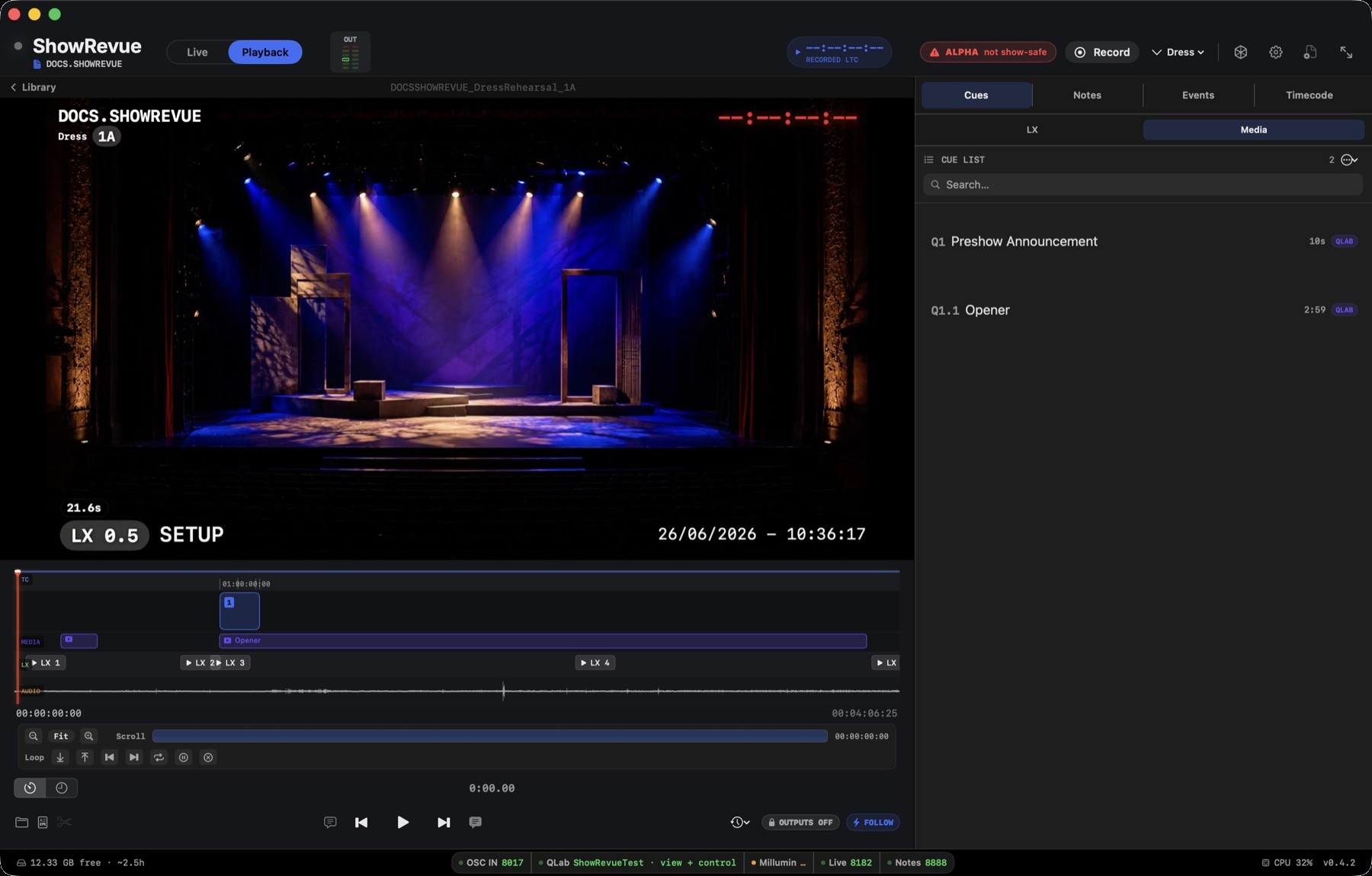Start playback with the play button

point(402,822)
